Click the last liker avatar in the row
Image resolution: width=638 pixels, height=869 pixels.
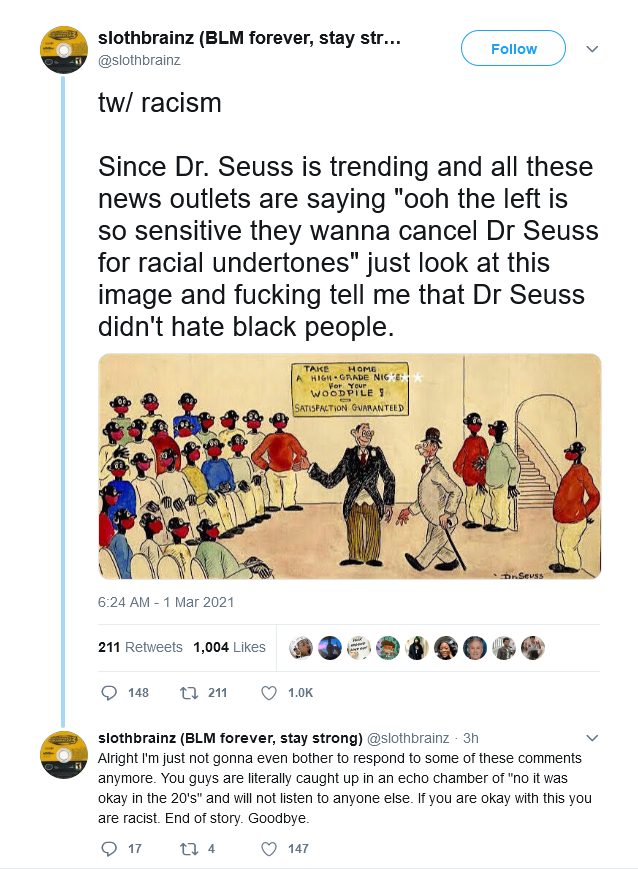click(x=533, y=647)
